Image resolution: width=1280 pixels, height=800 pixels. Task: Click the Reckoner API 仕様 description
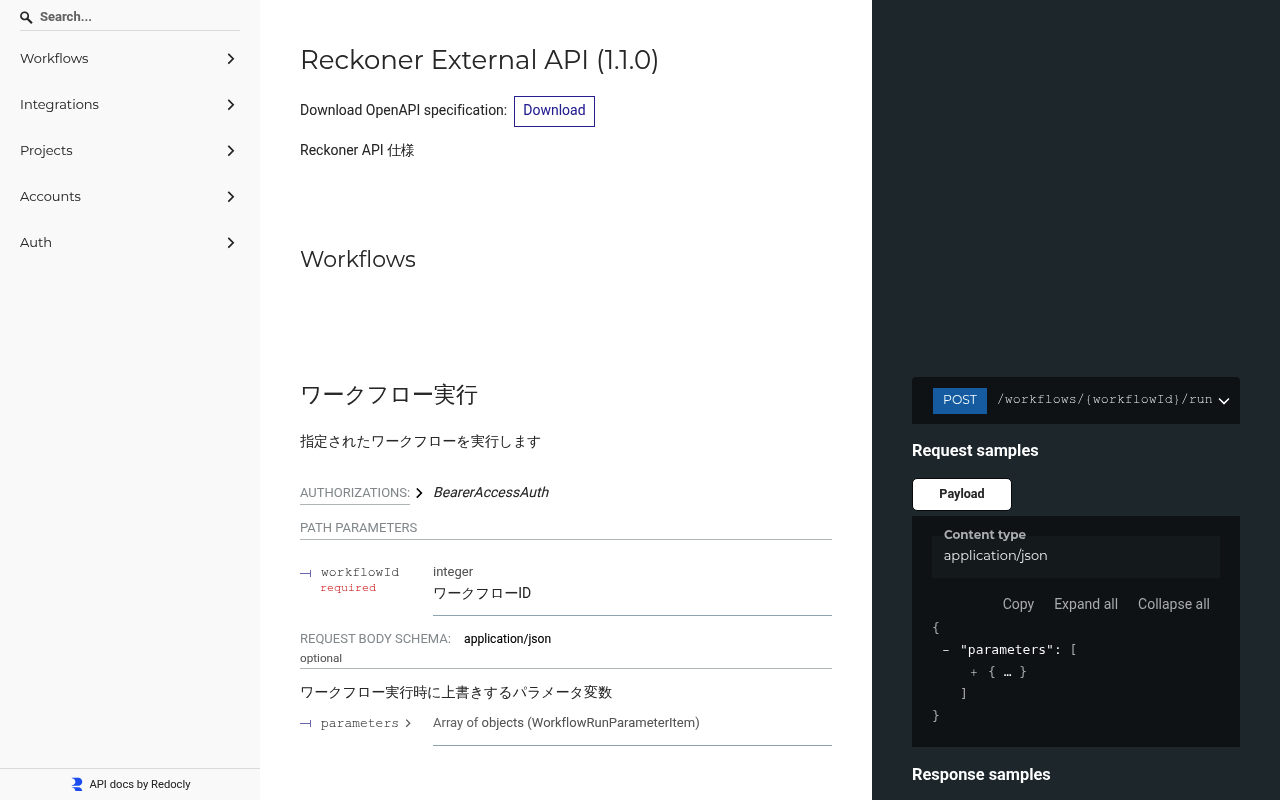pos(357,151)
